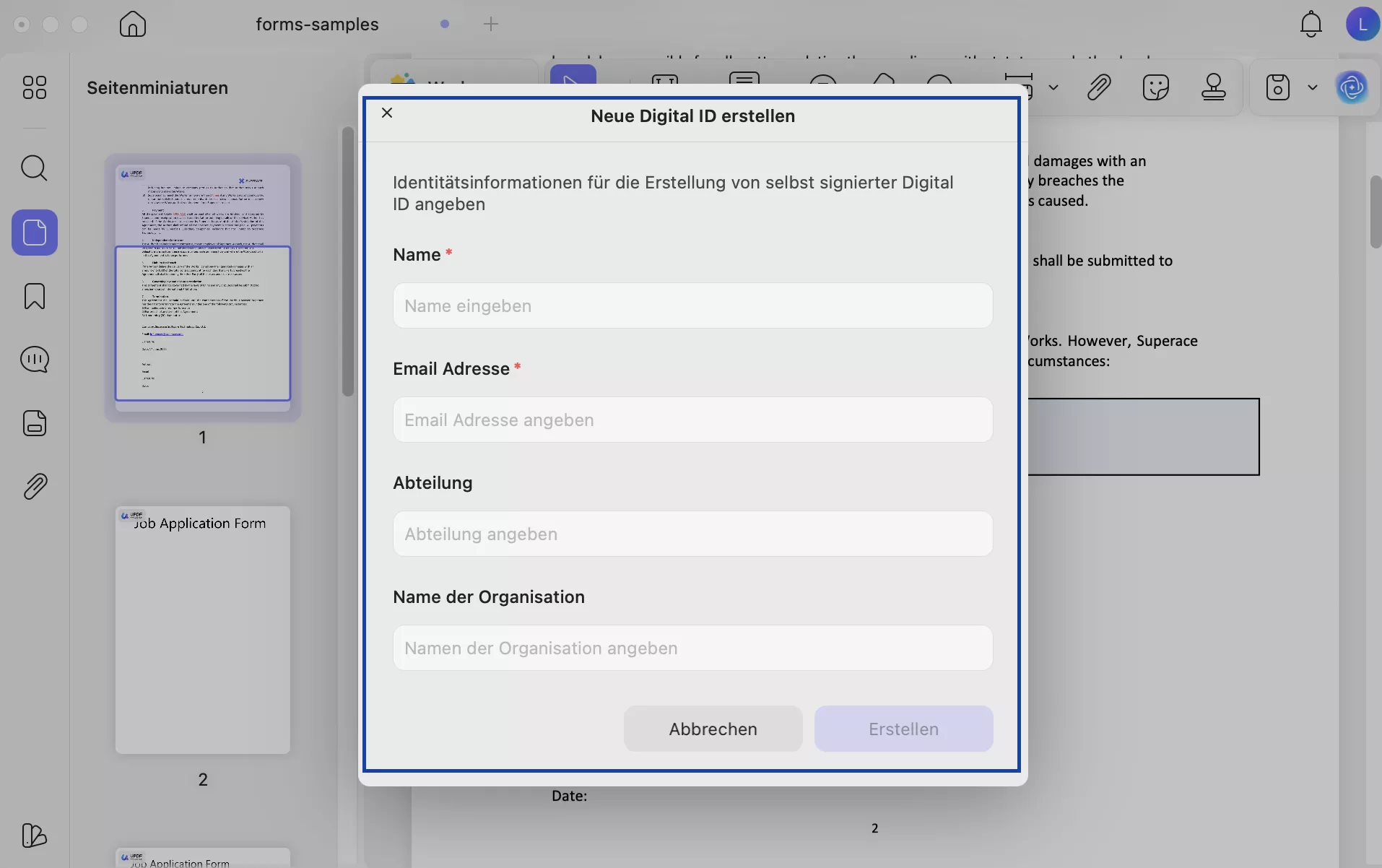Screen dimensions: 1382x868
Task: Open the attachments panel in sidebar
Action: pos(34,486)
